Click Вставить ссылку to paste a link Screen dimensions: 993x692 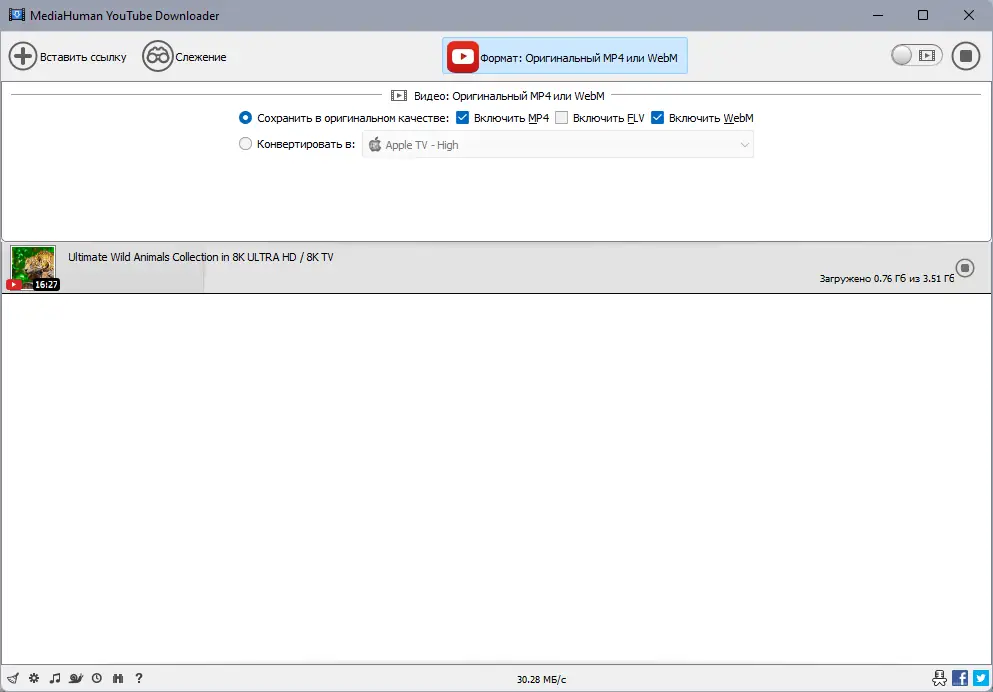coord(67,56)
